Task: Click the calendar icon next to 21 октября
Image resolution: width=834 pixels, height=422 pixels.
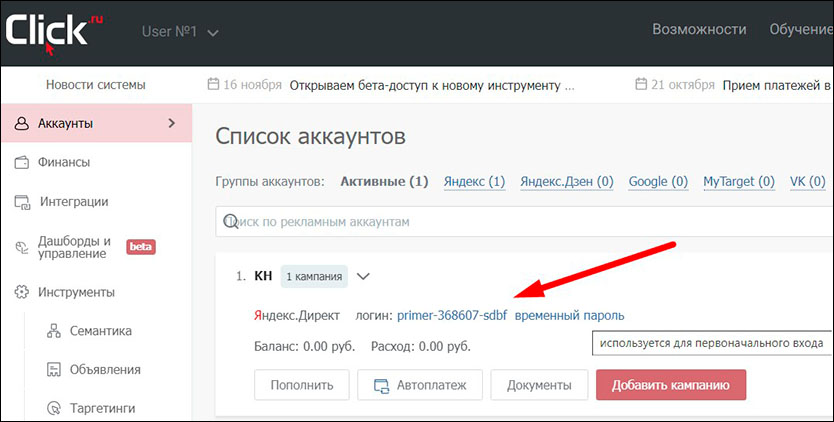Action: pos(641,84)
